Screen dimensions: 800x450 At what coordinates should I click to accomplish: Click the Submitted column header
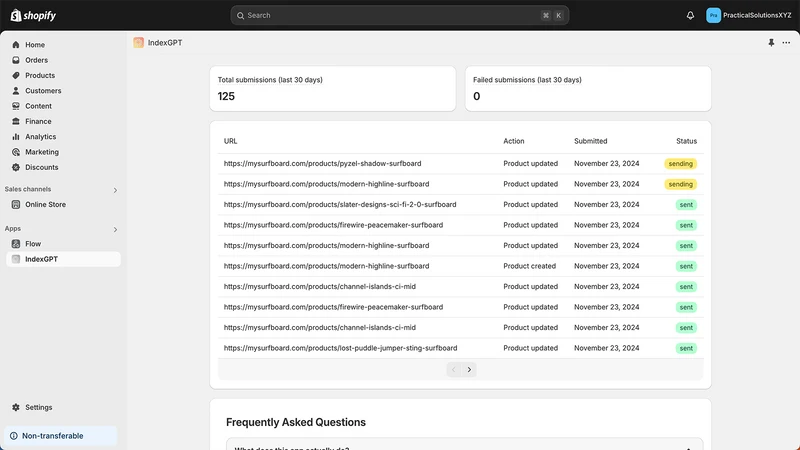pyautogui.click(x=590, y=141)
